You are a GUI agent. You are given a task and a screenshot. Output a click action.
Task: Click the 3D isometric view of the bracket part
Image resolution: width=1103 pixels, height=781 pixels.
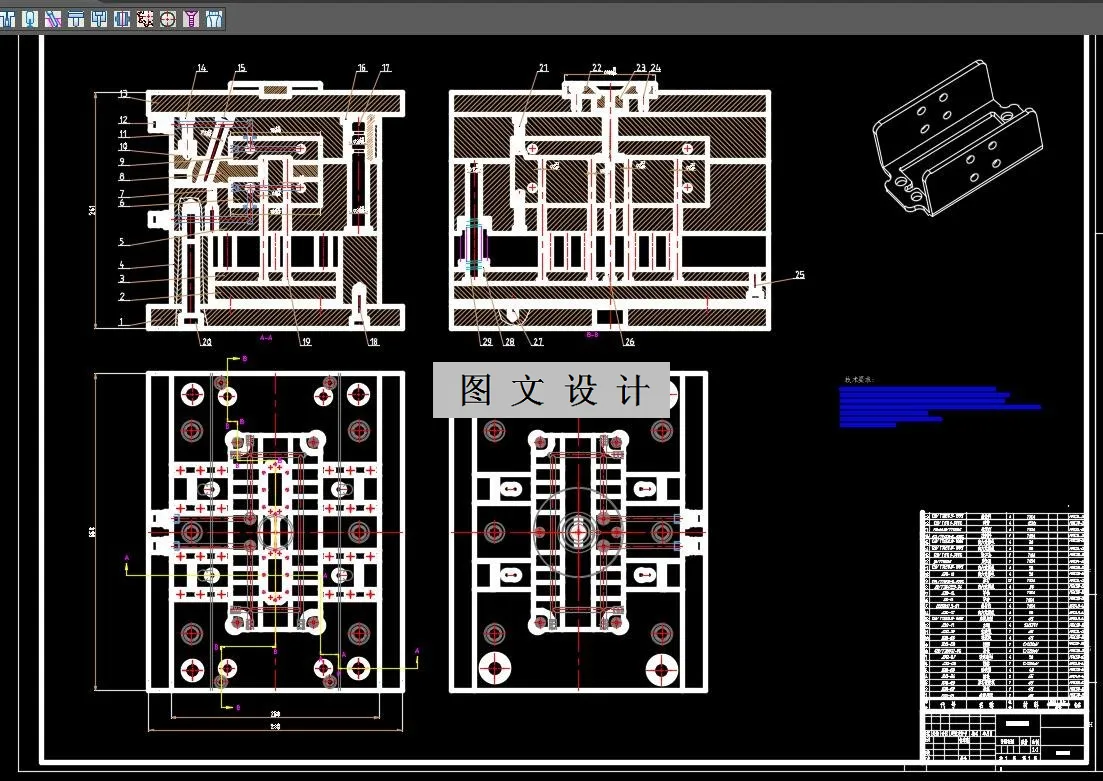(x=957, y=139)
